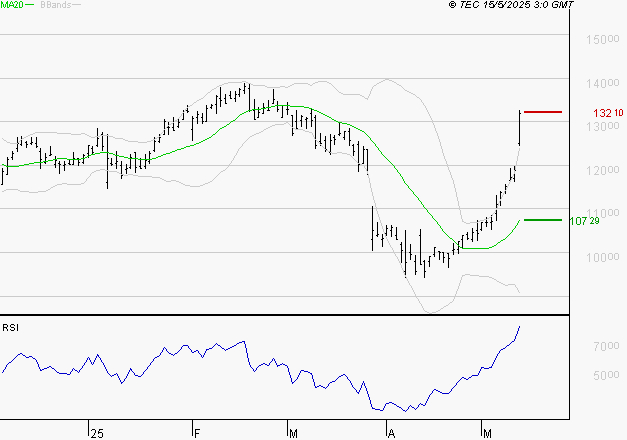This screenshot has width=627, height=440.
Task: Click the F month label on time axis
Action: pyautogui.click(x=196, y=434)
